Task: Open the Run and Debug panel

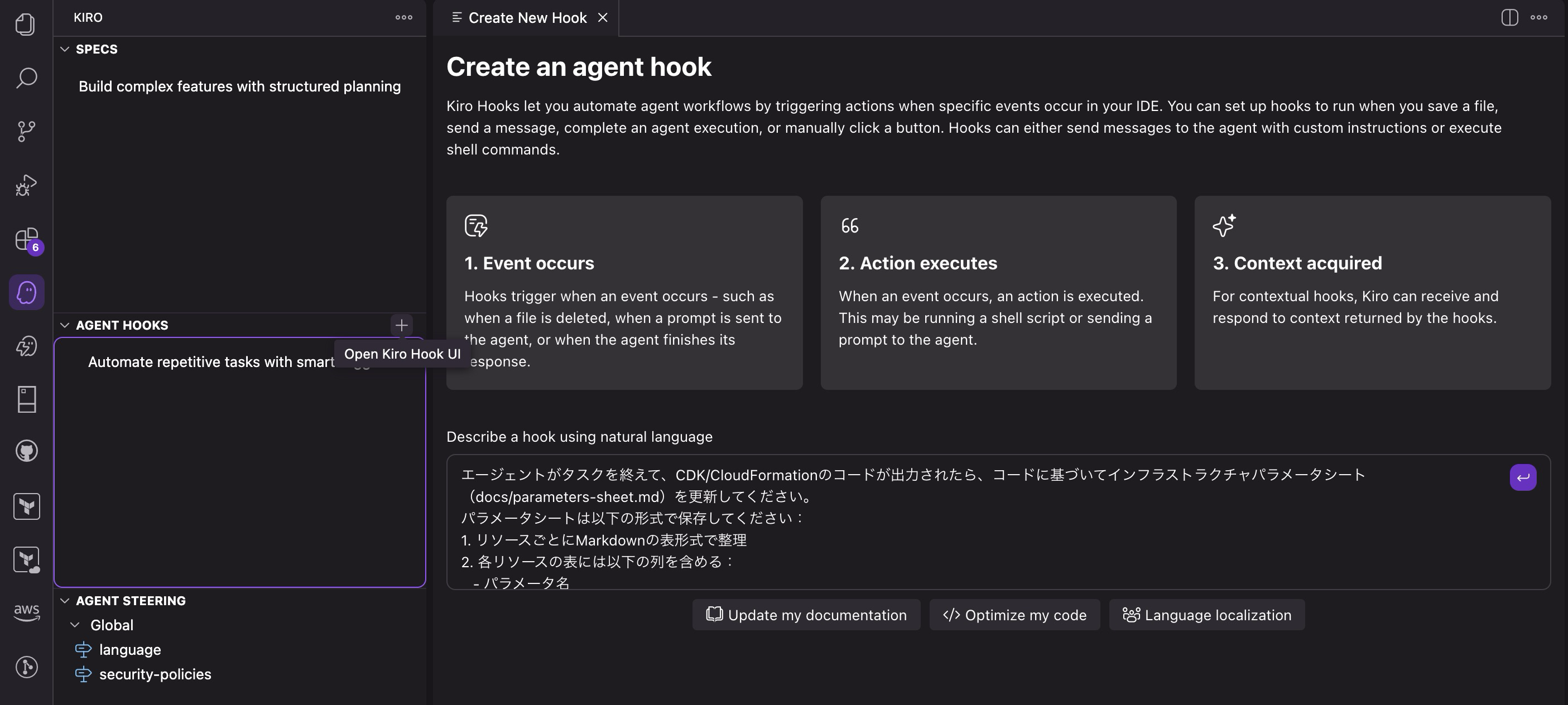Action: 26,185
